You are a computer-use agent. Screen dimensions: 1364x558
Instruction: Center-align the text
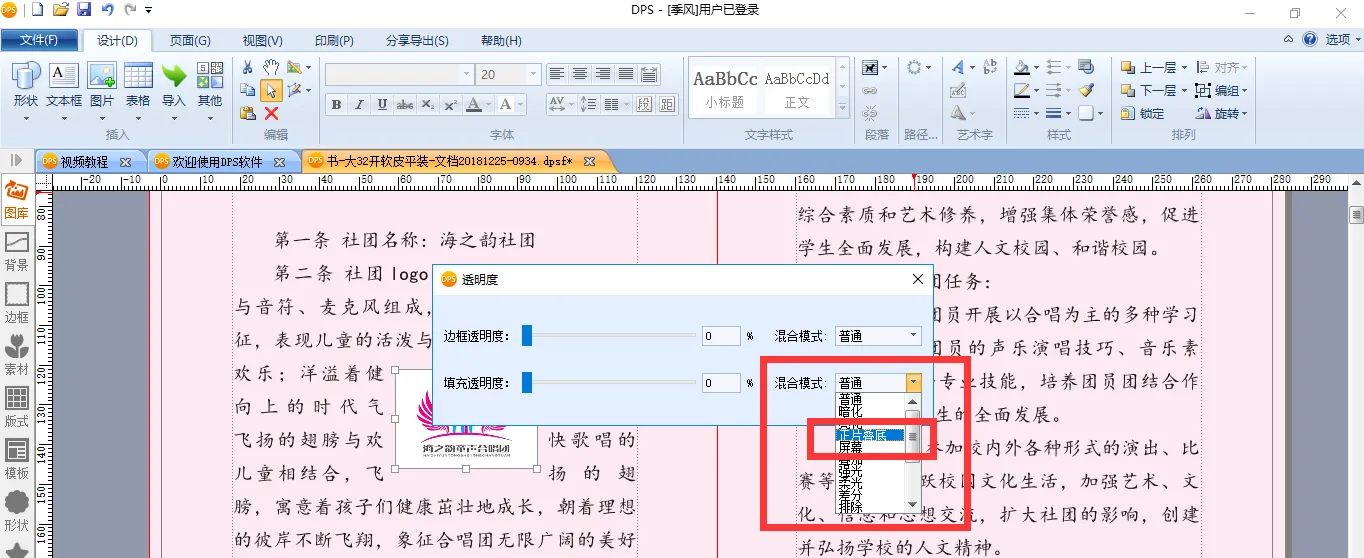pos(580,74)
